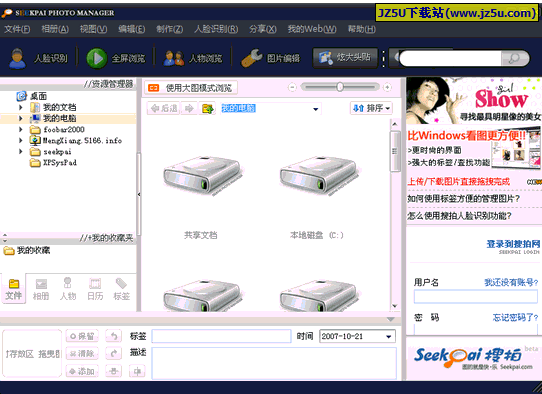Click the zoom-in plus button
The image size is (542, 394).
387,87
